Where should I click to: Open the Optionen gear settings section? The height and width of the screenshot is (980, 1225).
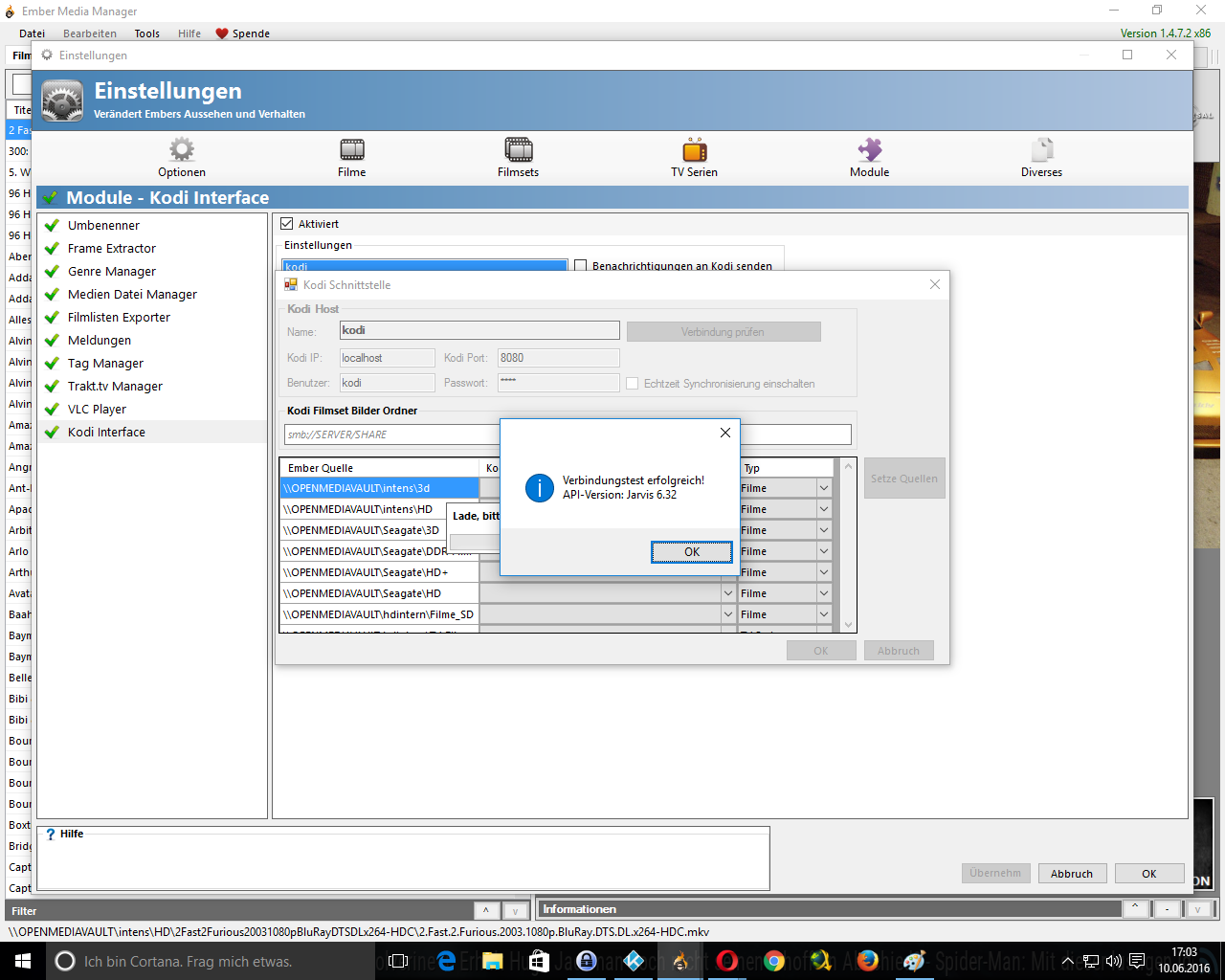click(182, 157)
